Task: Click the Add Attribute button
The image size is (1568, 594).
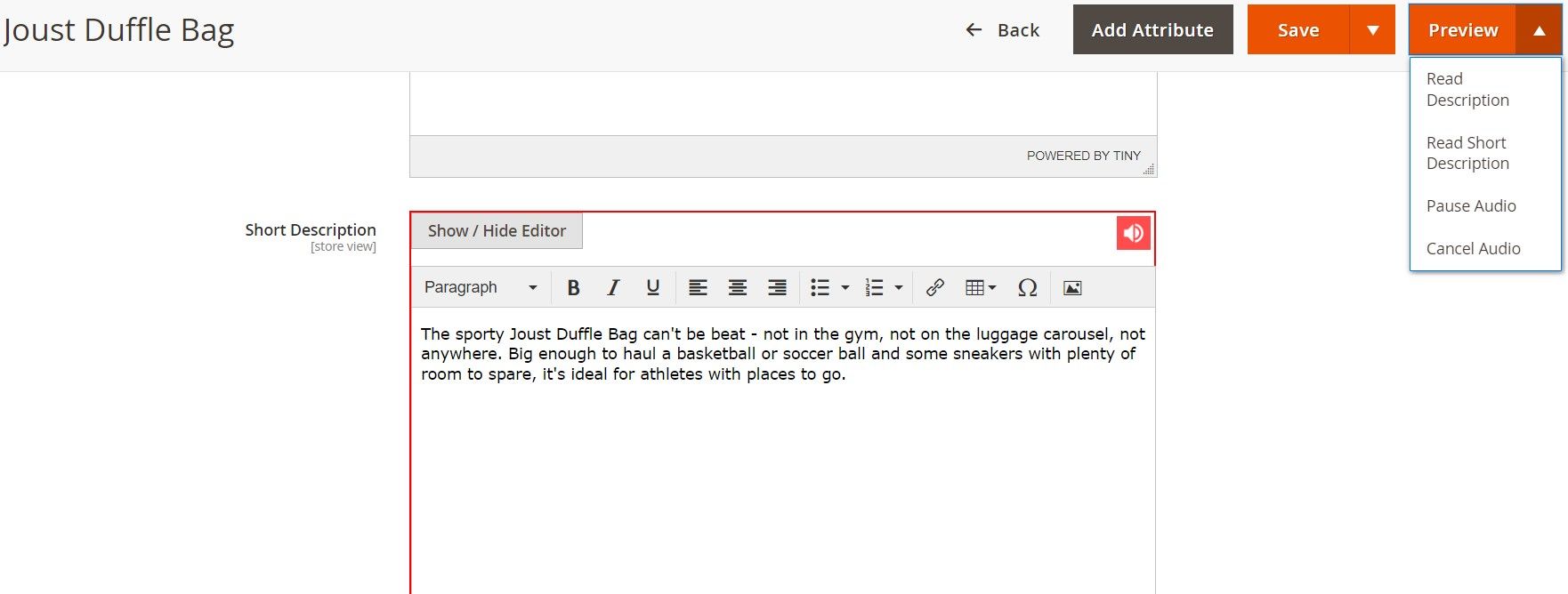Action: click(x=1152, y=29)
